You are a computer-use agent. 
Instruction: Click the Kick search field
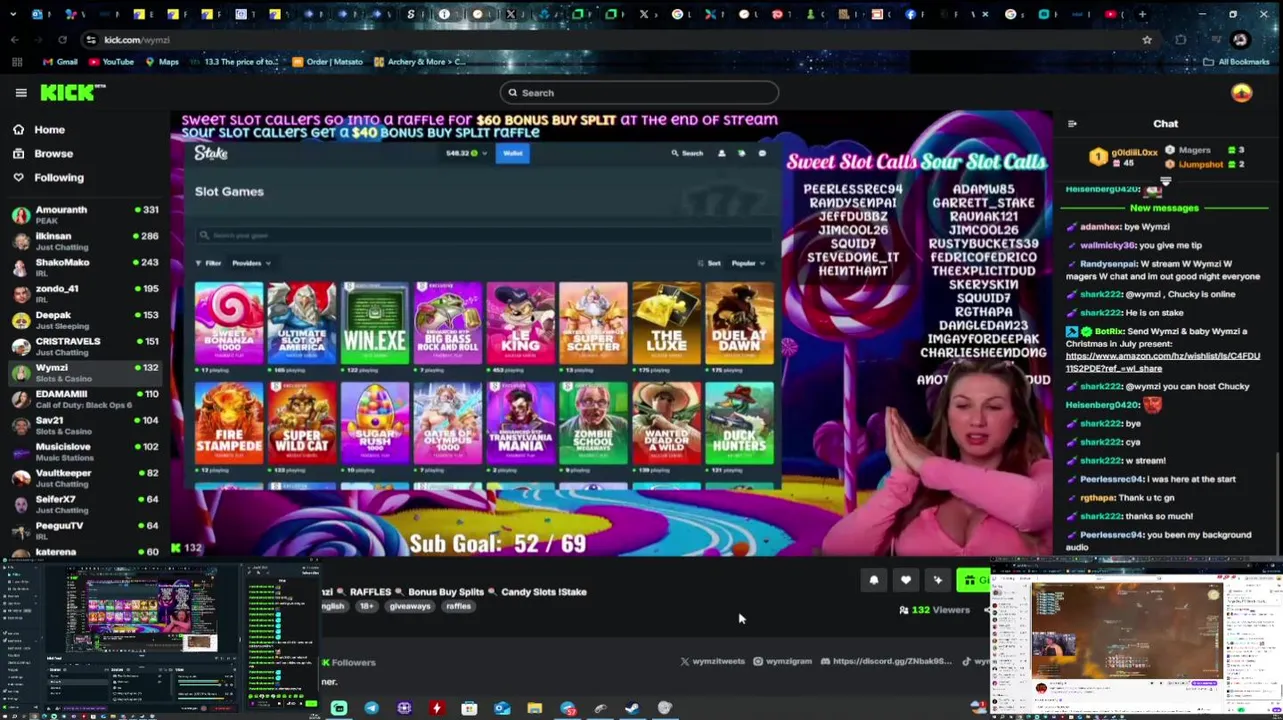[x=639, y=93]
